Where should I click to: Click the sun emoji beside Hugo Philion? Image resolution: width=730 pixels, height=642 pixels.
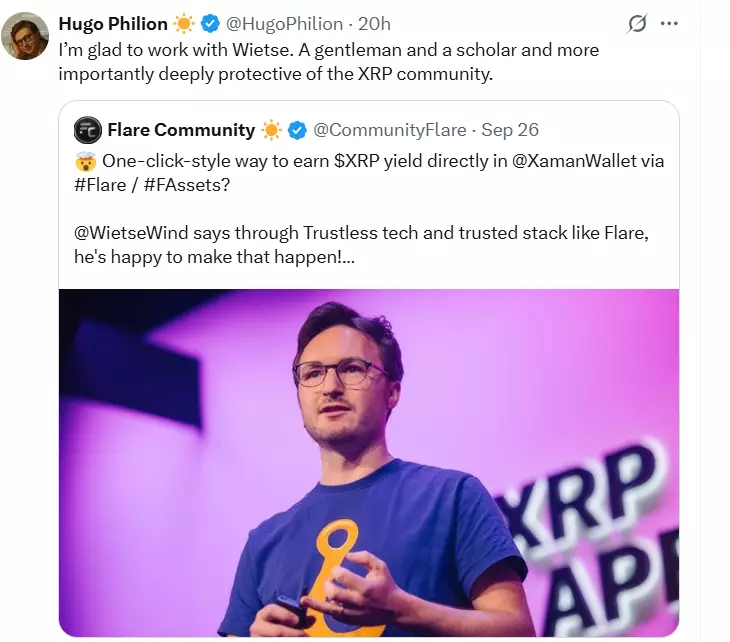184,24
